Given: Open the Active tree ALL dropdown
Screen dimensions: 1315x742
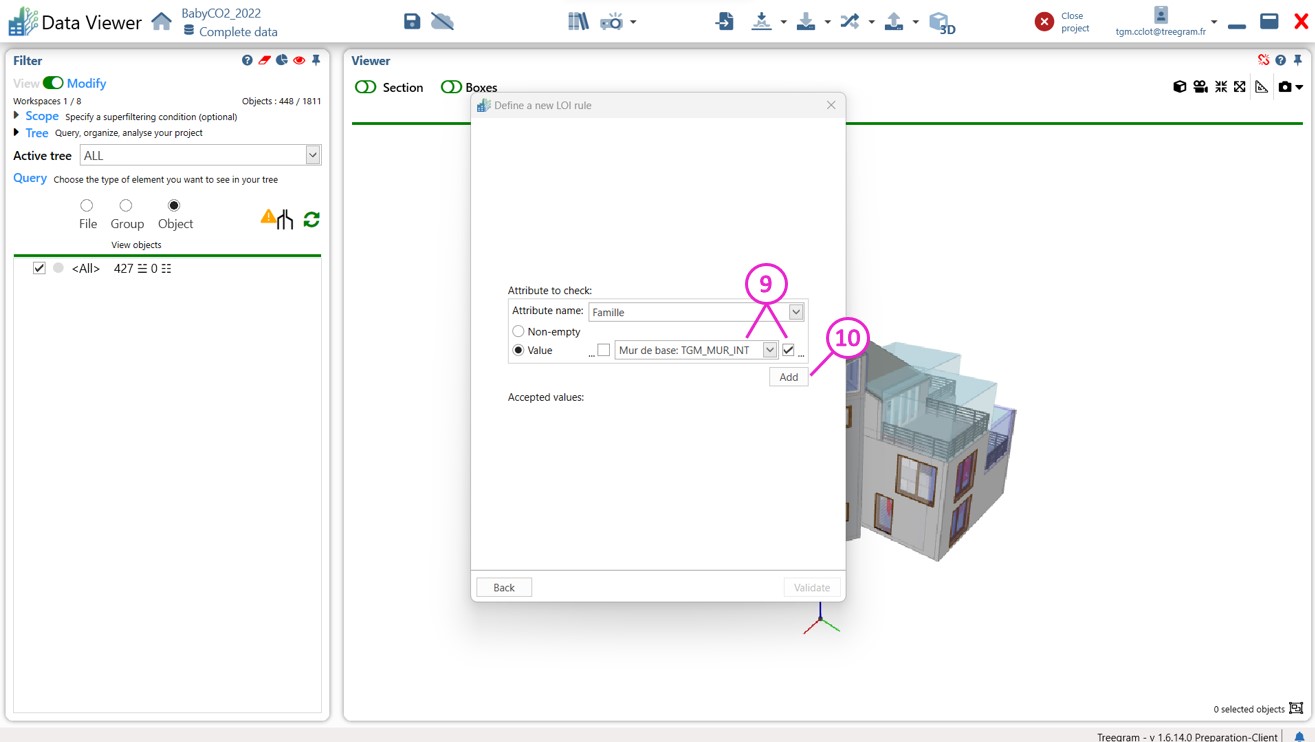Looking at the screenshot, I should tap(313, 155).
